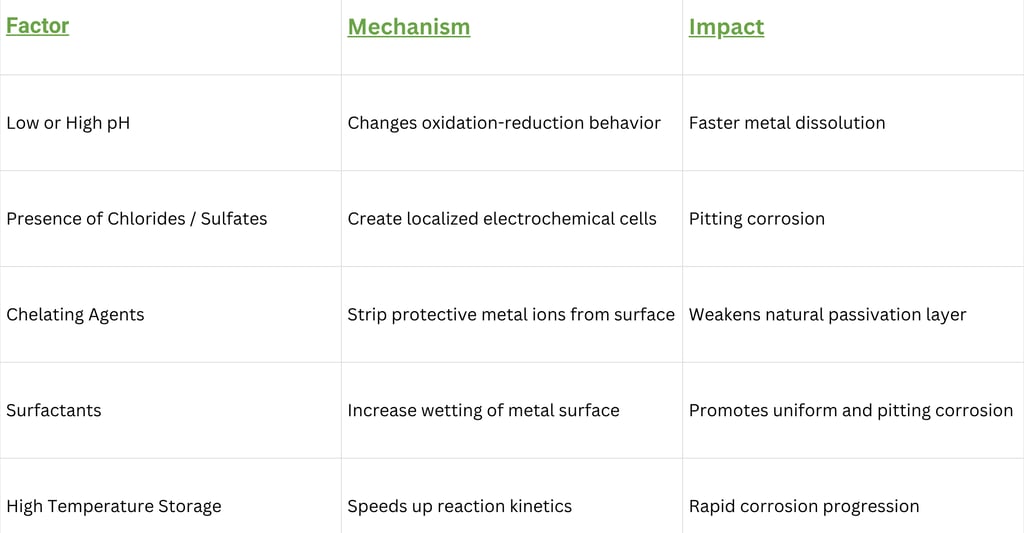Select the Changes oxidation-reduction behavior cell

[512, 123]
